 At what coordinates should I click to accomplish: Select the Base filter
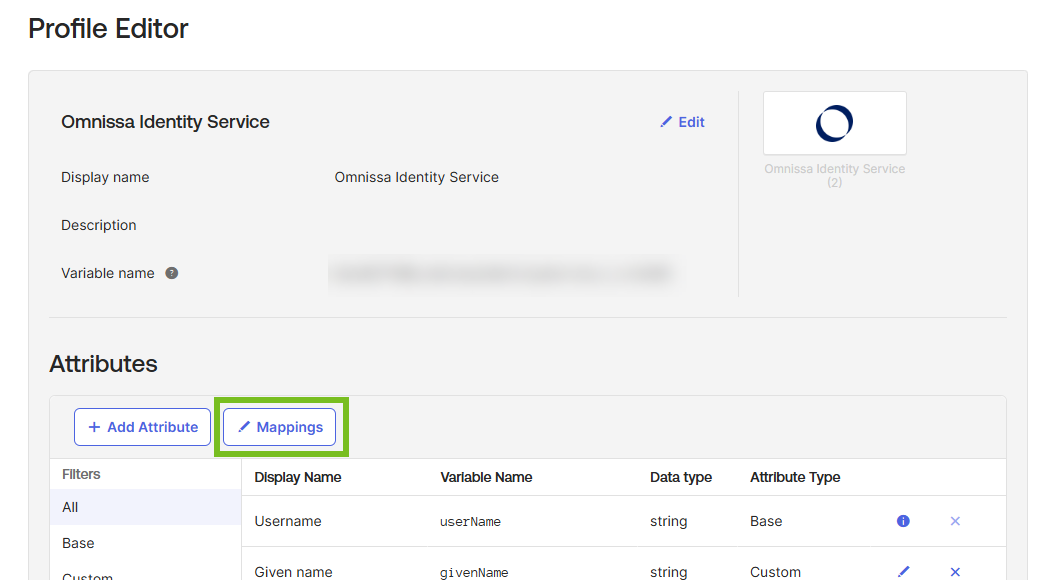(x=146, y=543)
